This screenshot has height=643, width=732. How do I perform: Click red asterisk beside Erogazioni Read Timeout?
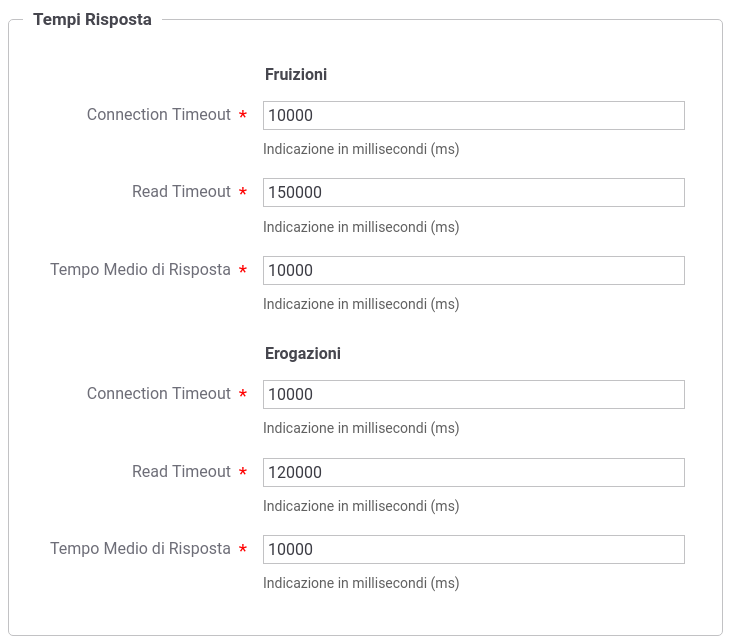pos(243,472)
